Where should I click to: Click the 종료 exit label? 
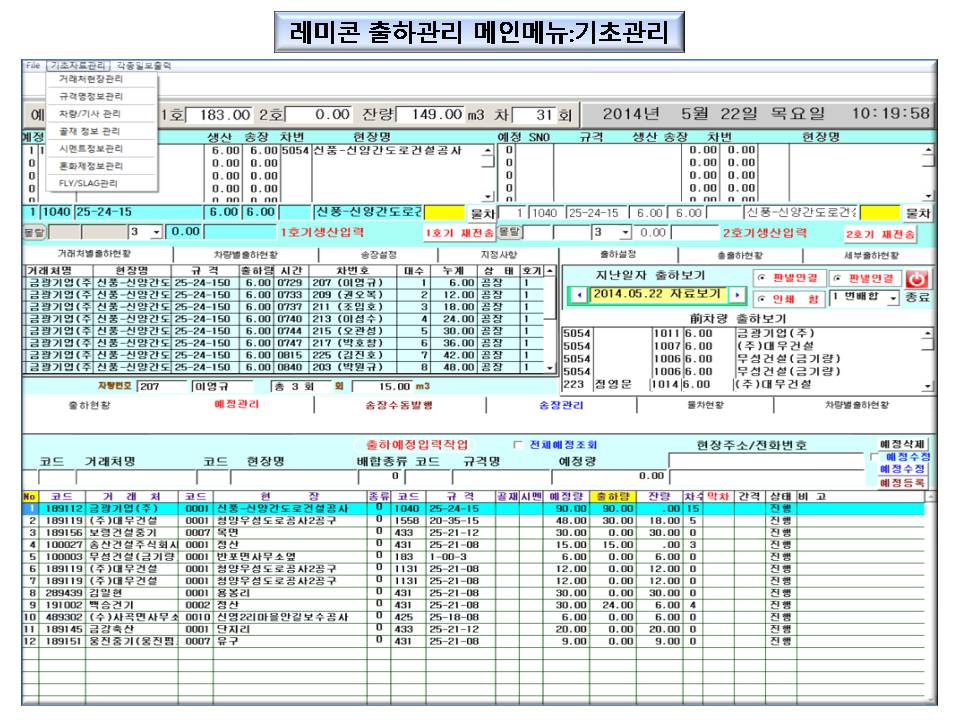pyautogui.click(x=918, y=298)
